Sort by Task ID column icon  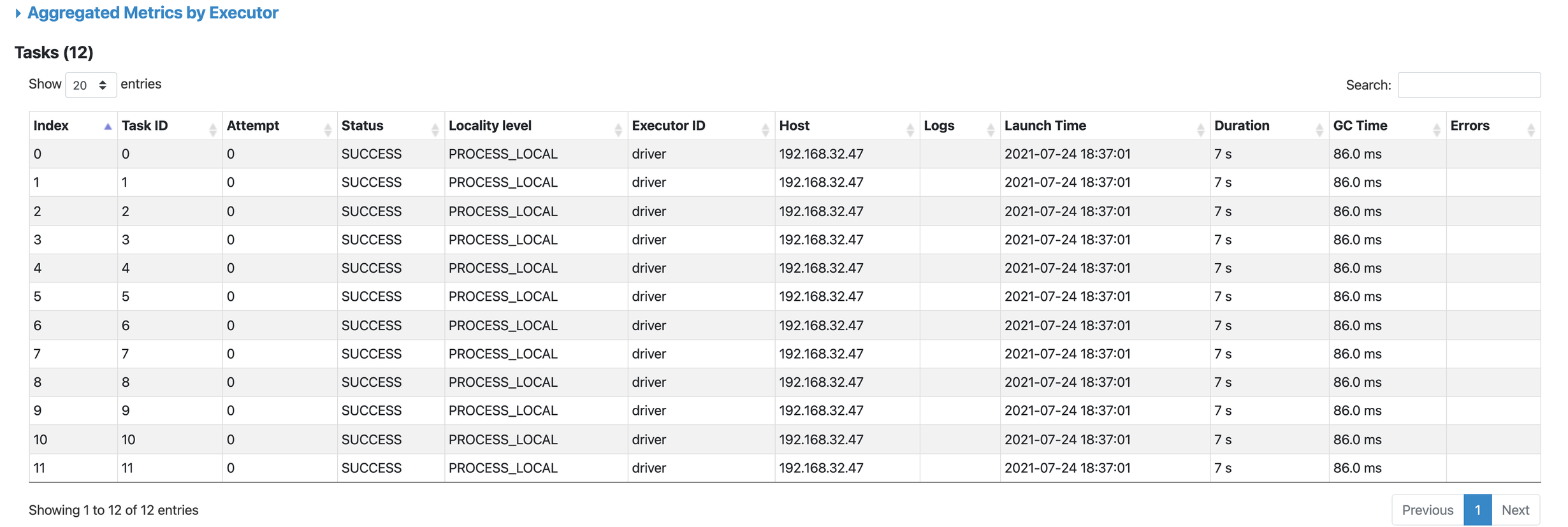click(x=213, y=129)
